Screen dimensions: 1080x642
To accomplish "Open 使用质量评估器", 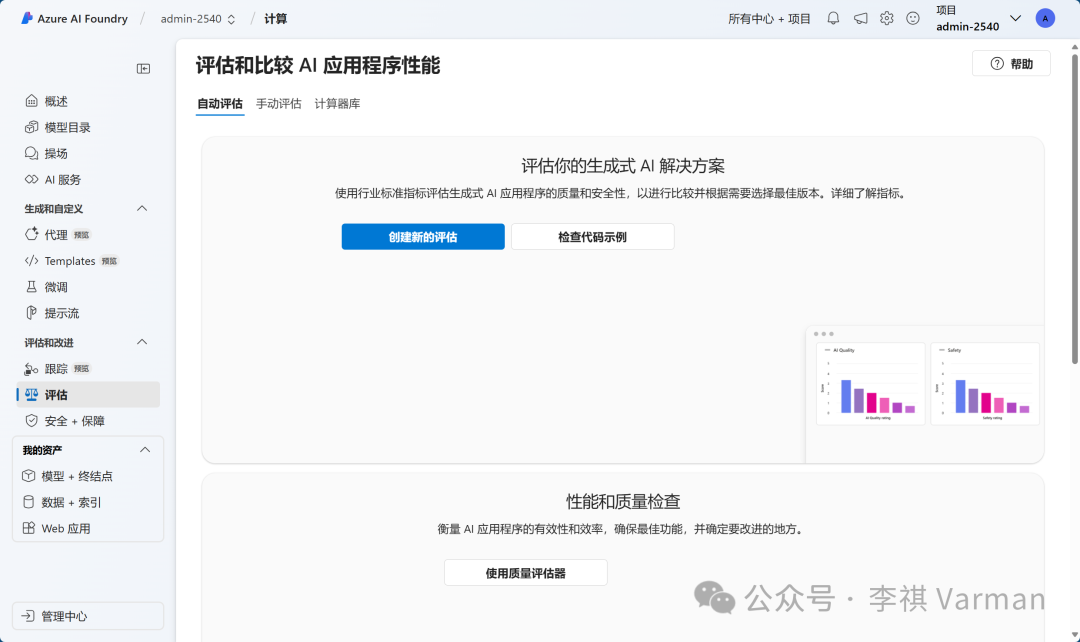I will (x=525, y=572).
